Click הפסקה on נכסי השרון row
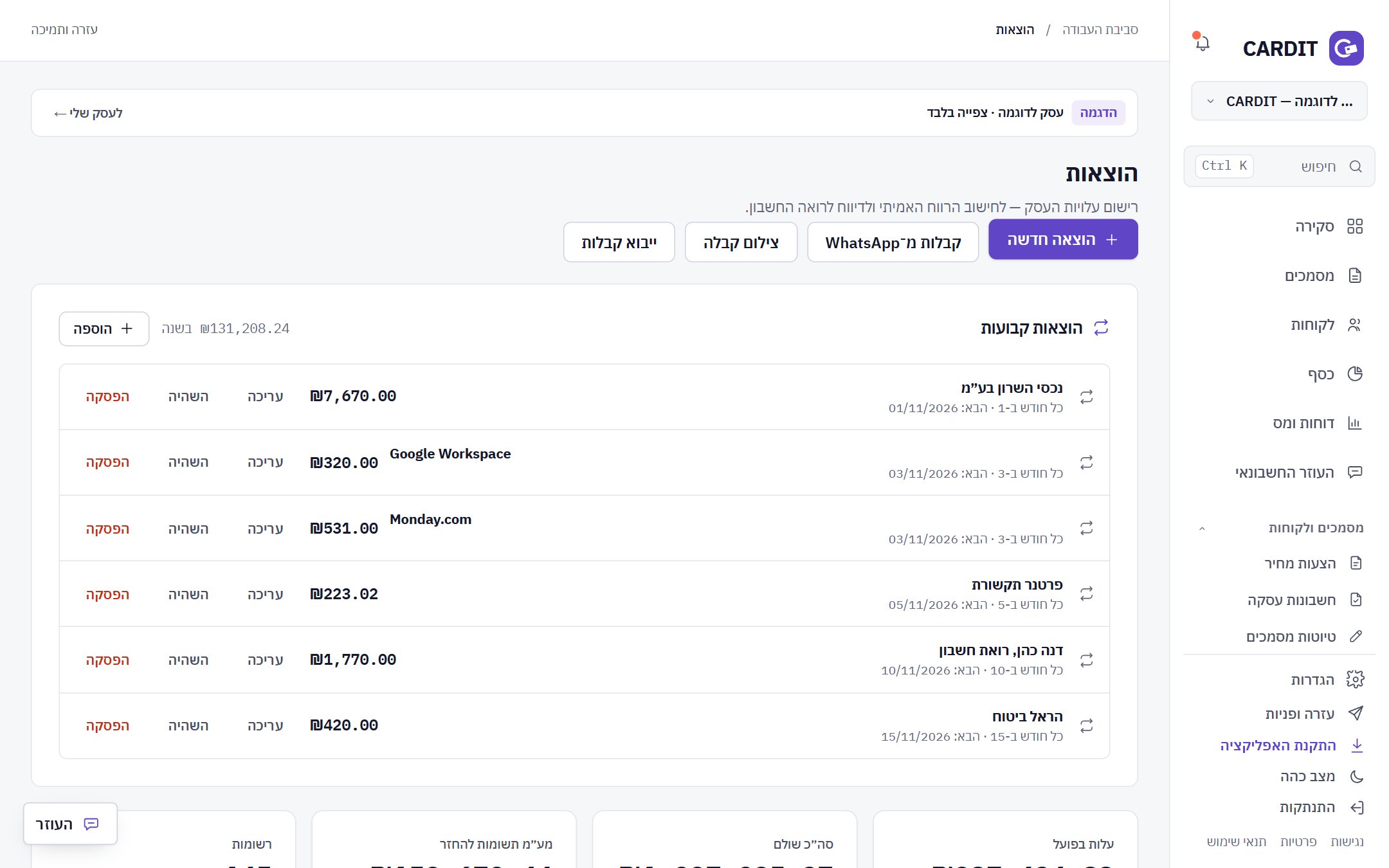1389x868 pixels. click(107, 397)
